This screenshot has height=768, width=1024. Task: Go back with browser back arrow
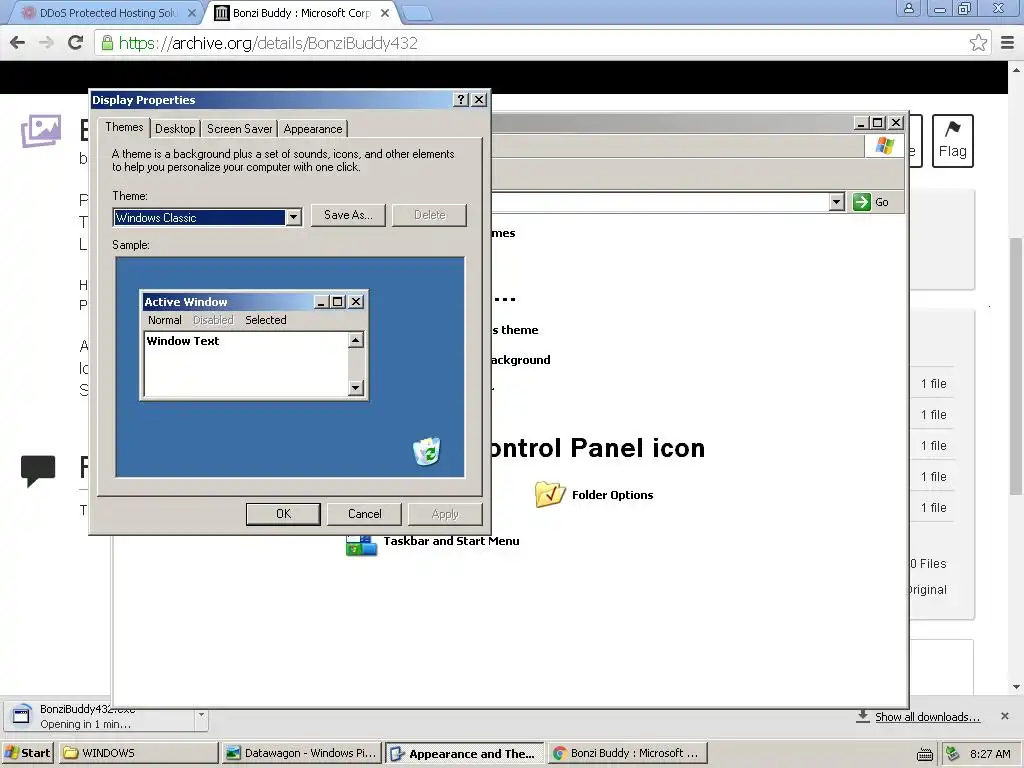[x=18, y=43]
